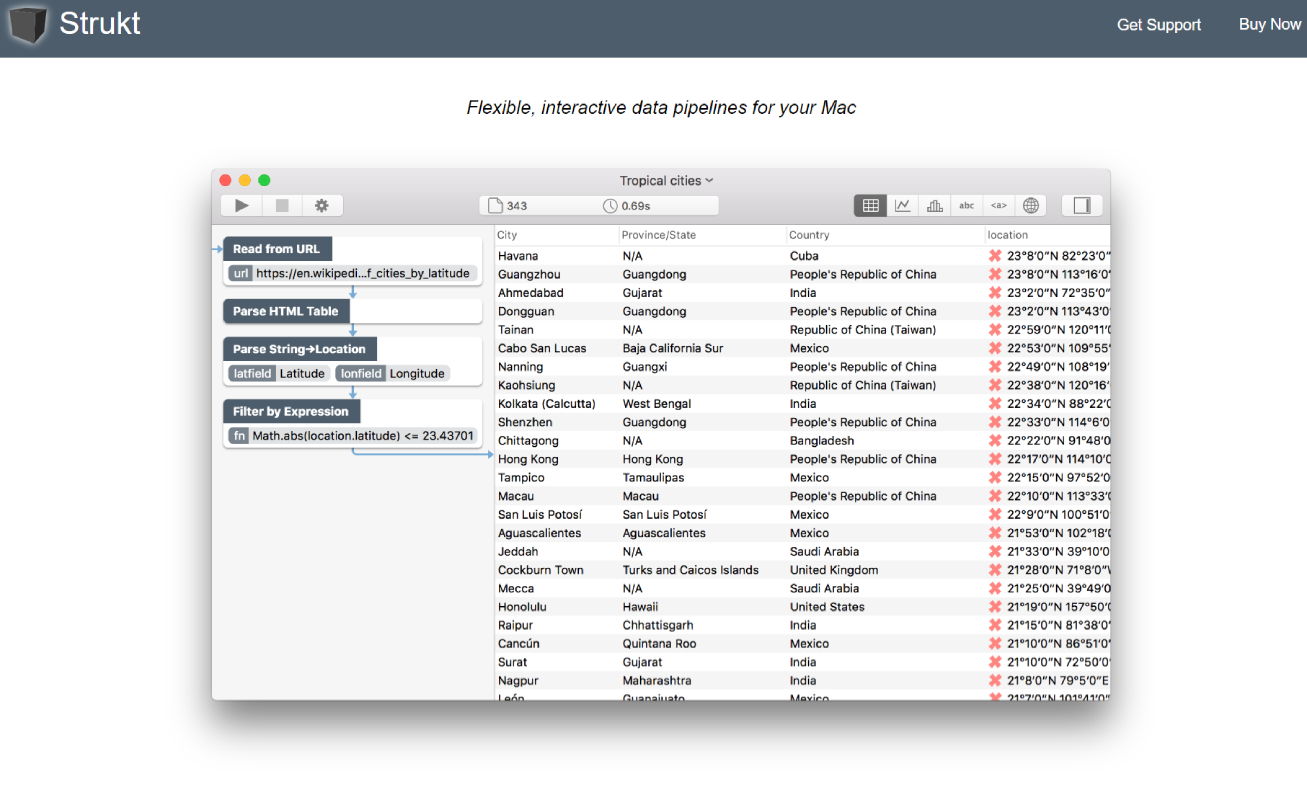This screenshot has height=800, width=1307.
Task: Select the Havana city cell
Action: [x=518, y=256]
